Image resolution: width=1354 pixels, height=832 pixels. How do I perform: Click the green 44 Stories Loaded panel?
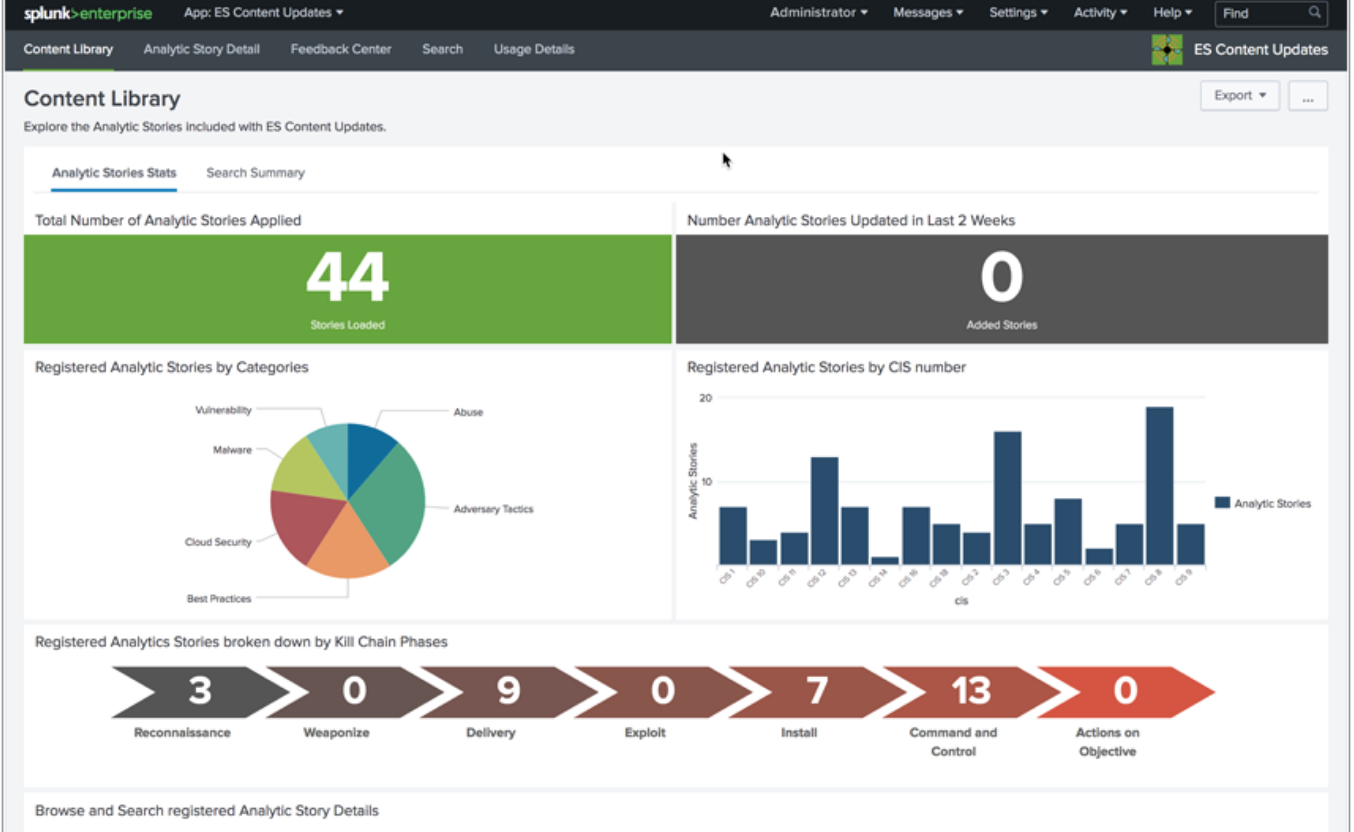point(347,289)
